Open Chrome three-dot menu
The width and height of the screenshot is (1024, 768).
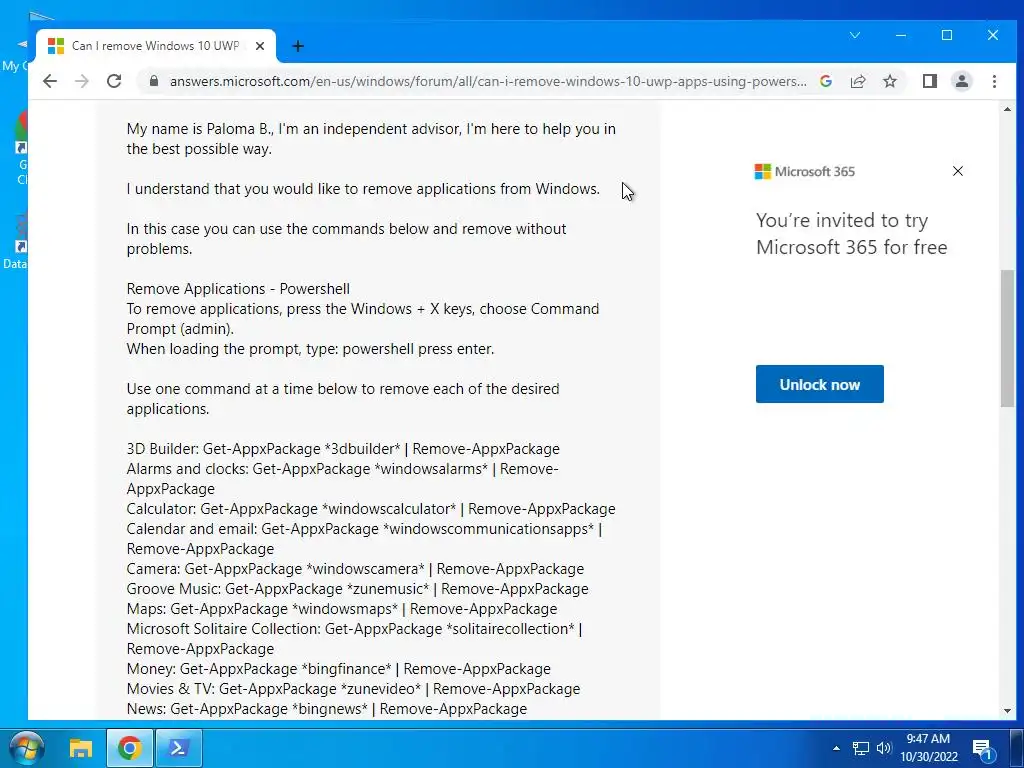click(994, 81)
